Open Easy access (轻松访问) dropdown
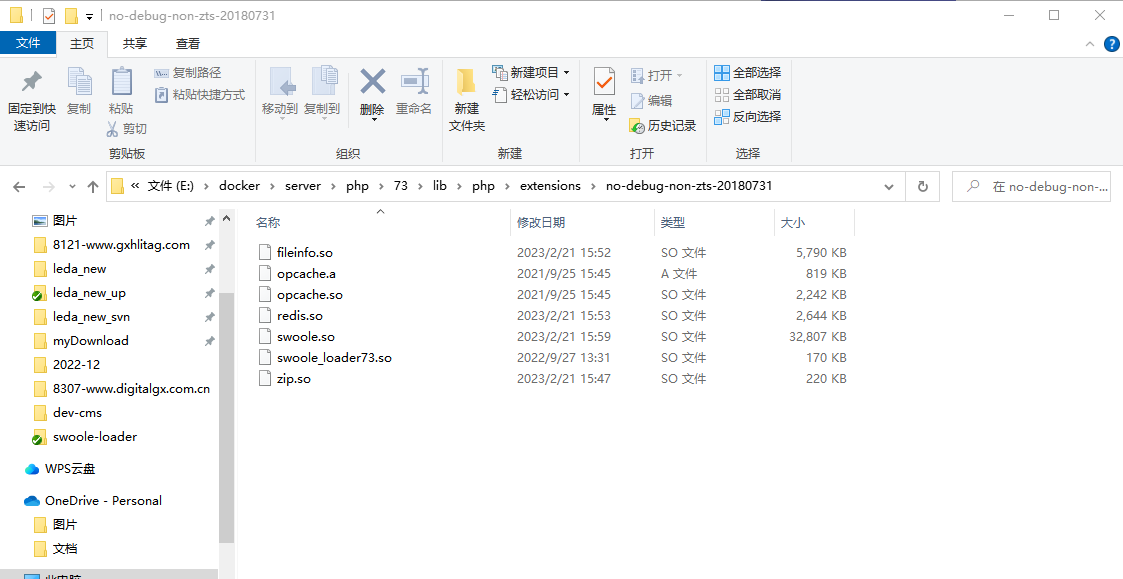The height and width of the screenshot is (579, 1123). 531,95
